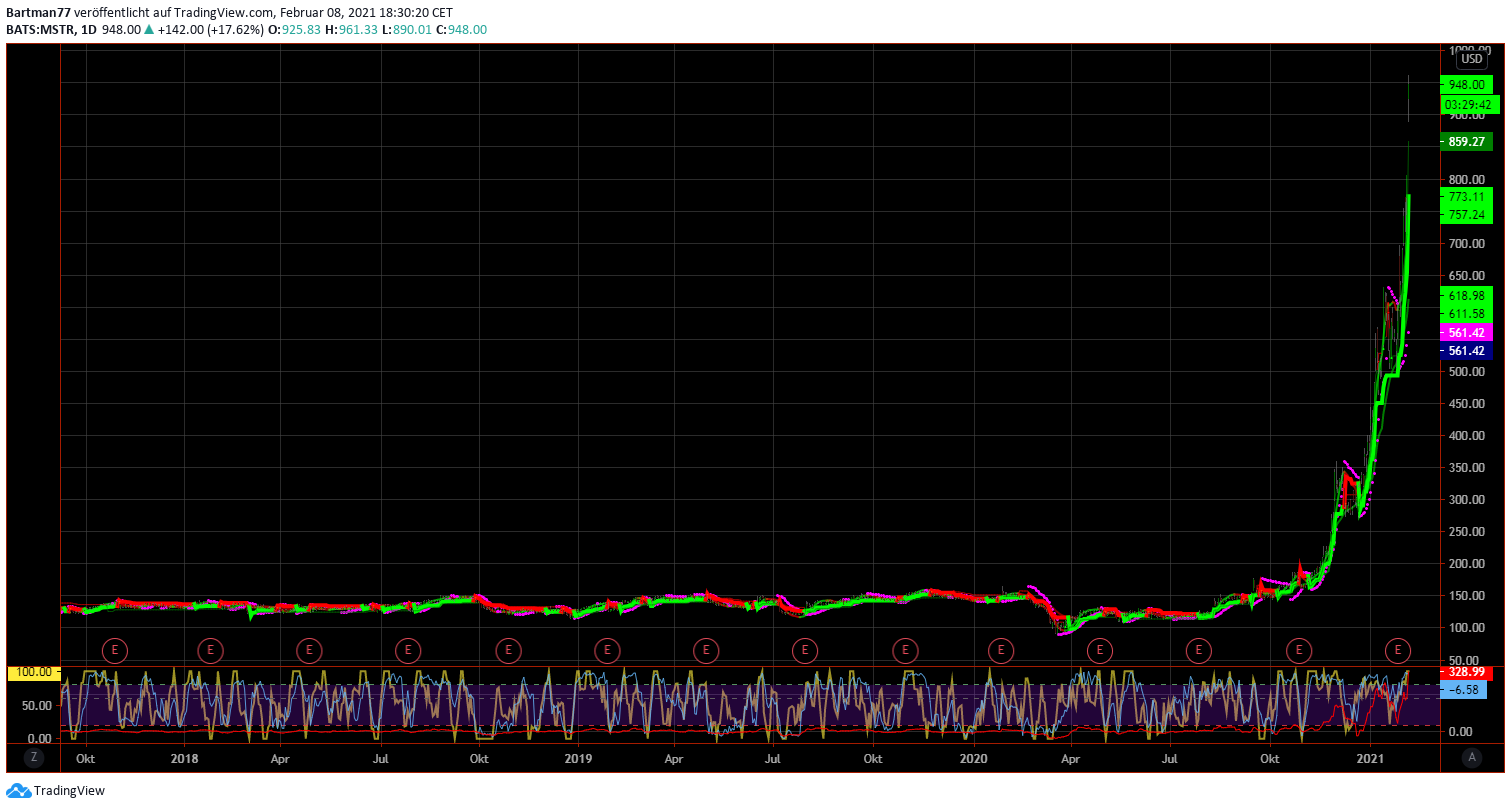
Task: Click the April 2020 earnings E marker
Action: tap(1100, 650)
